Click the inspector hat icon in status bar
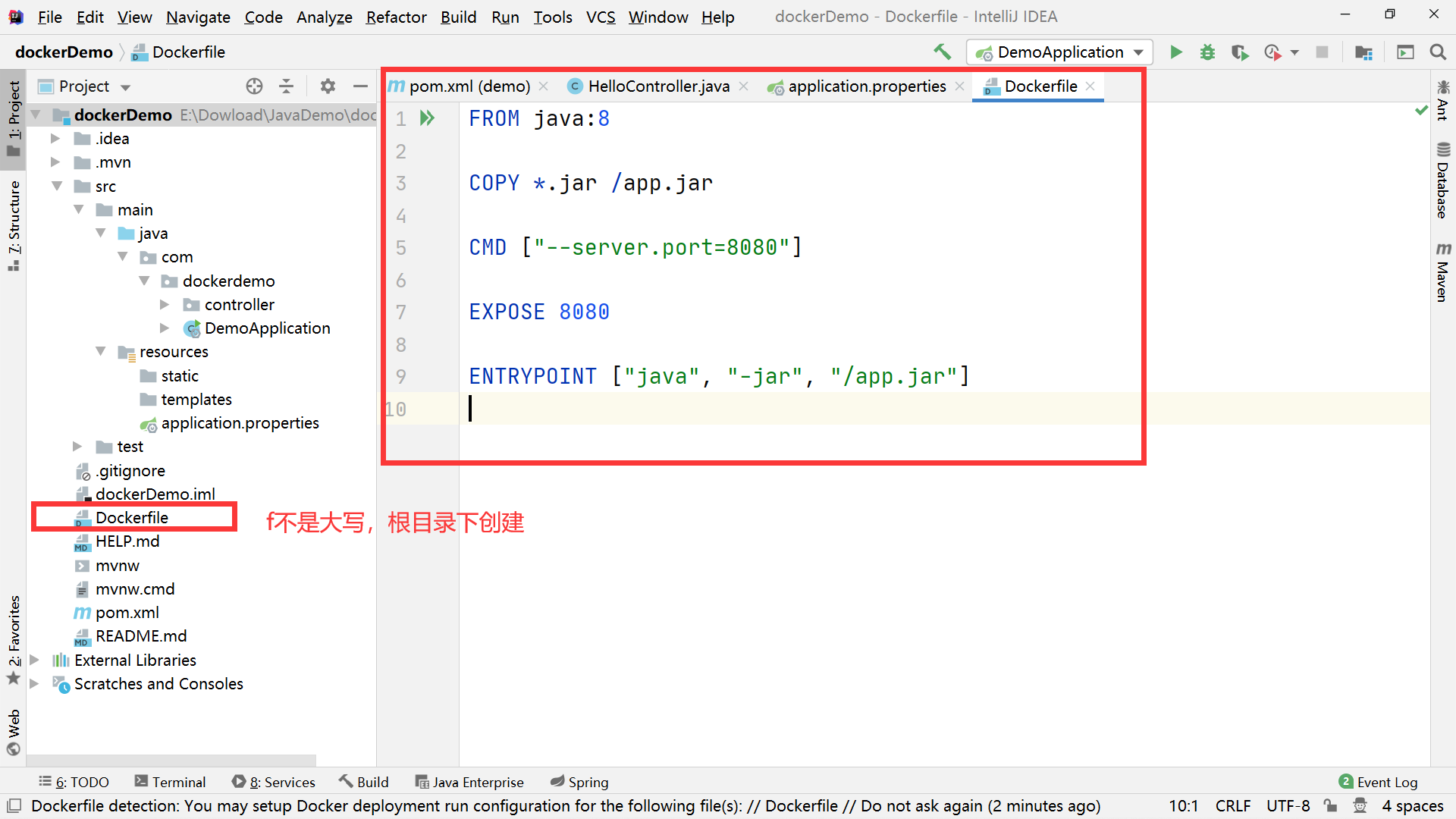Image resolution: width=1456 pixels, height=819 pixels. 1360,805
